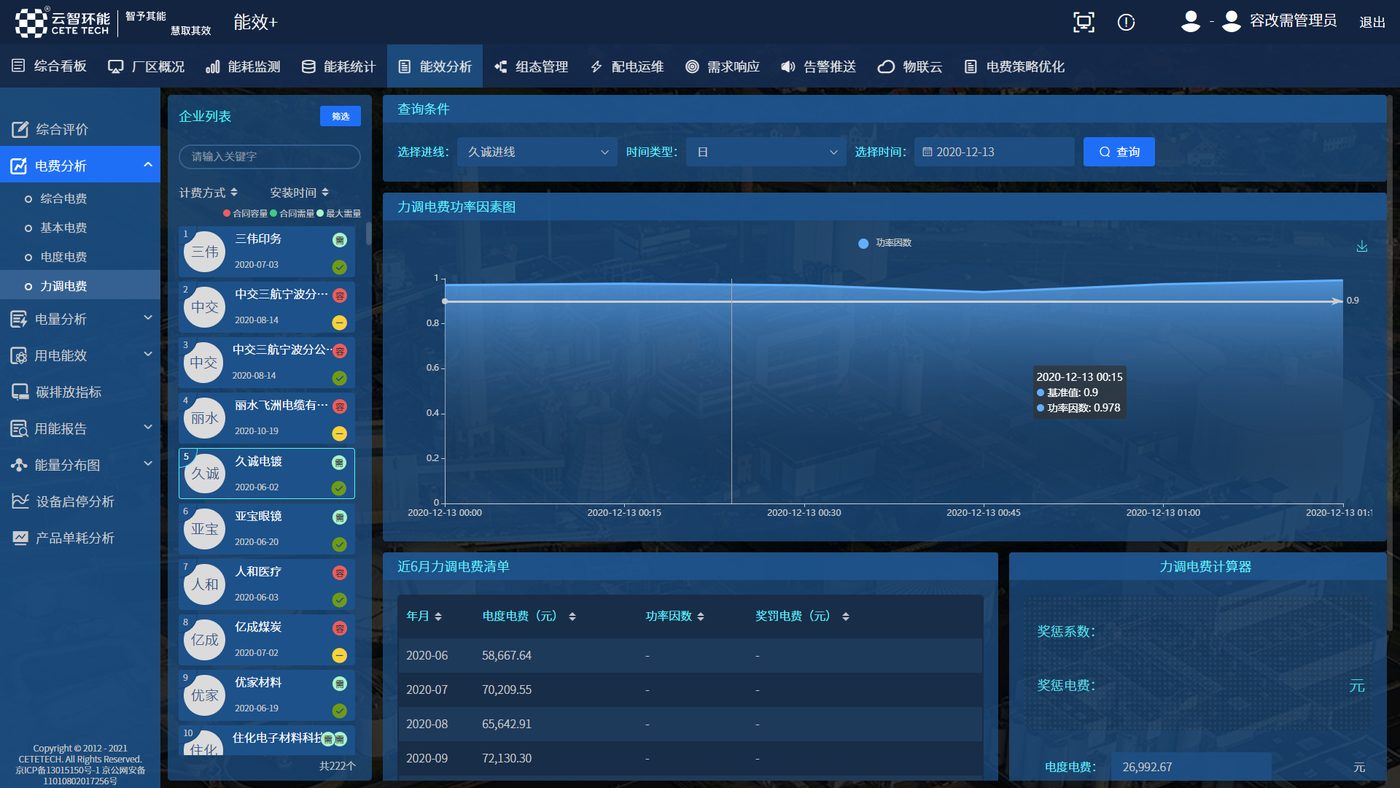Screen dimensions: 1400x788
Task: Open the 选择进线 久诚进线 dropdown
Action: tap(537, 152)
